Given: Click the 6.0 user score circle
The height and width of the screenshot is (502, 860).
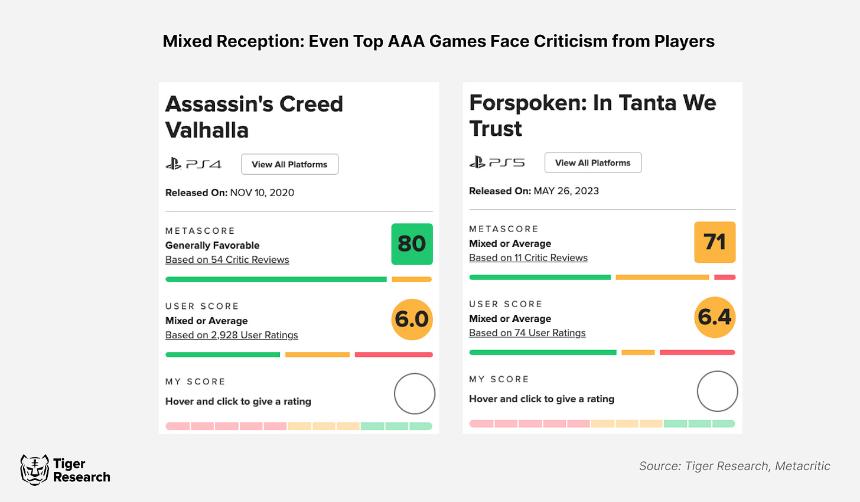Looking at the screenshot, I should [412, 319].
